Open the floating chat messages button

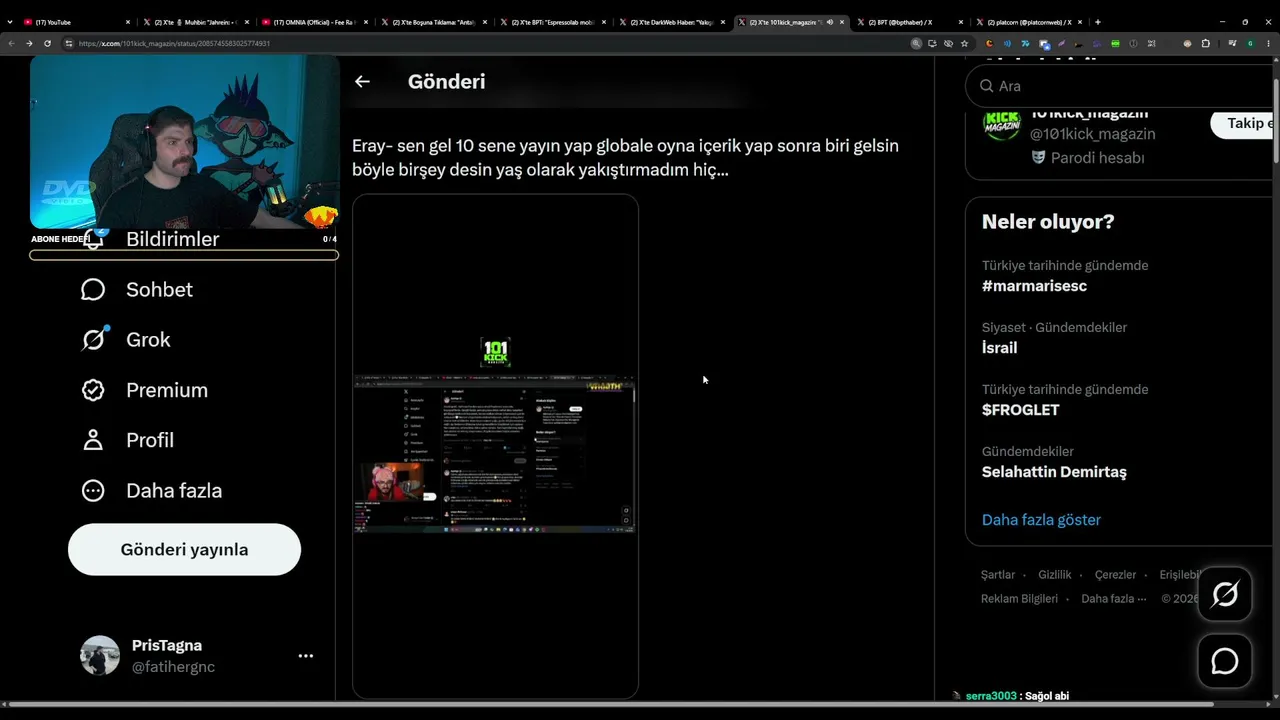click(x=1225, y=661)
